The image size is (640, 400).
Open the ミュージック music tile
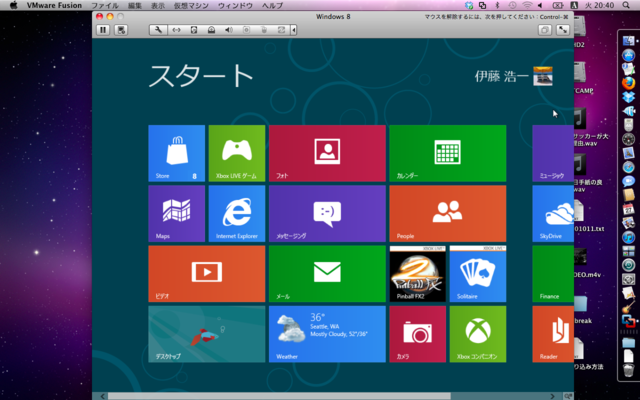(x=553, y=153)
